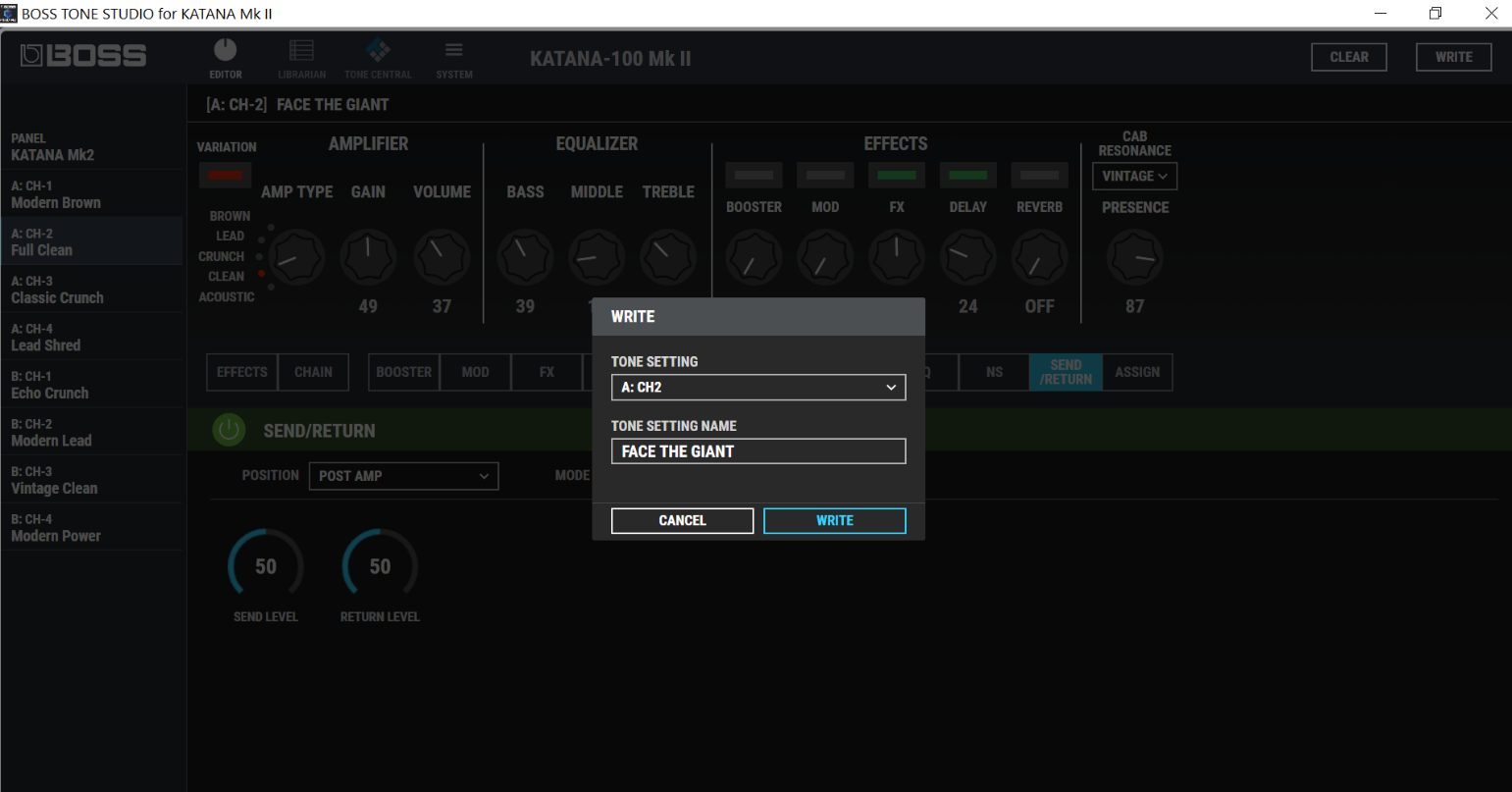Select B: CH-3 Vintage Clean
Viewport: 1512px width, 792px height.
pos(91,480)
